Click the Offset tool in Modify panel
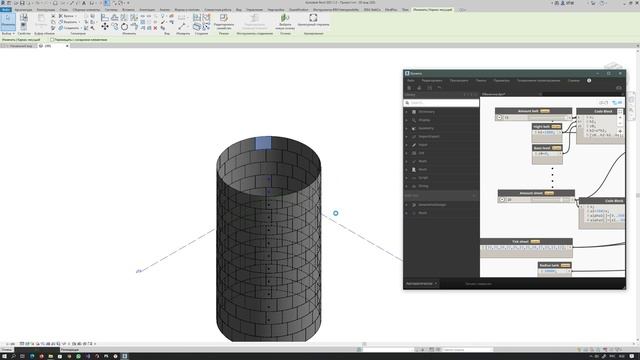The height and width of the screenshot is (360, 640). (x=115, y=17)
